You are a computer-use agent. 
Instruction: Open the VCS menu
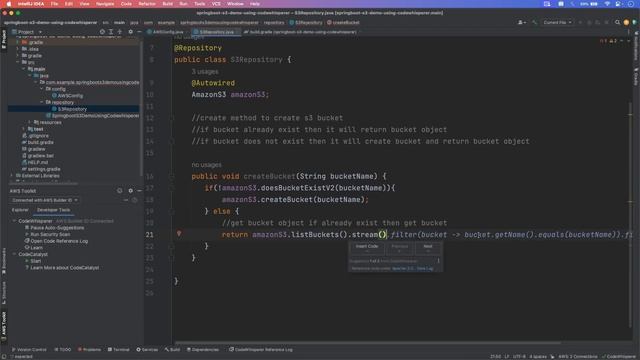[216, 4]
